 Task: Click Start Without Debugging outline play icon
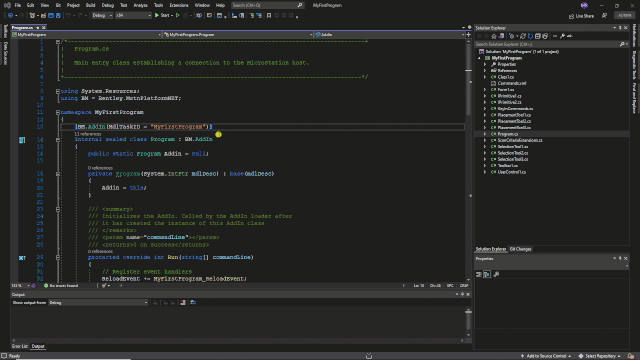tap(178, 16)
